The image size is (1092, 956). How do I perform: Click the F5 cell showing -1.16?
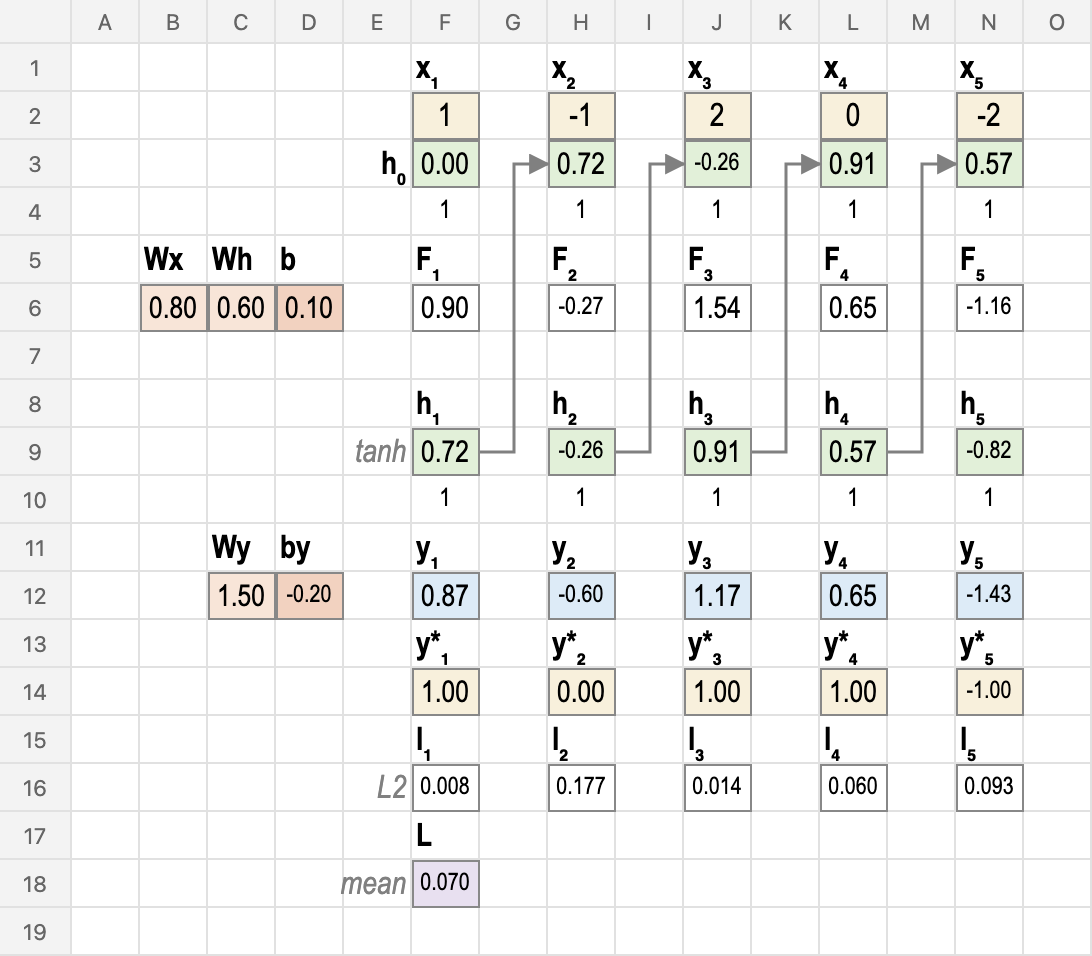pyautogui.click(x=989, y=308)
